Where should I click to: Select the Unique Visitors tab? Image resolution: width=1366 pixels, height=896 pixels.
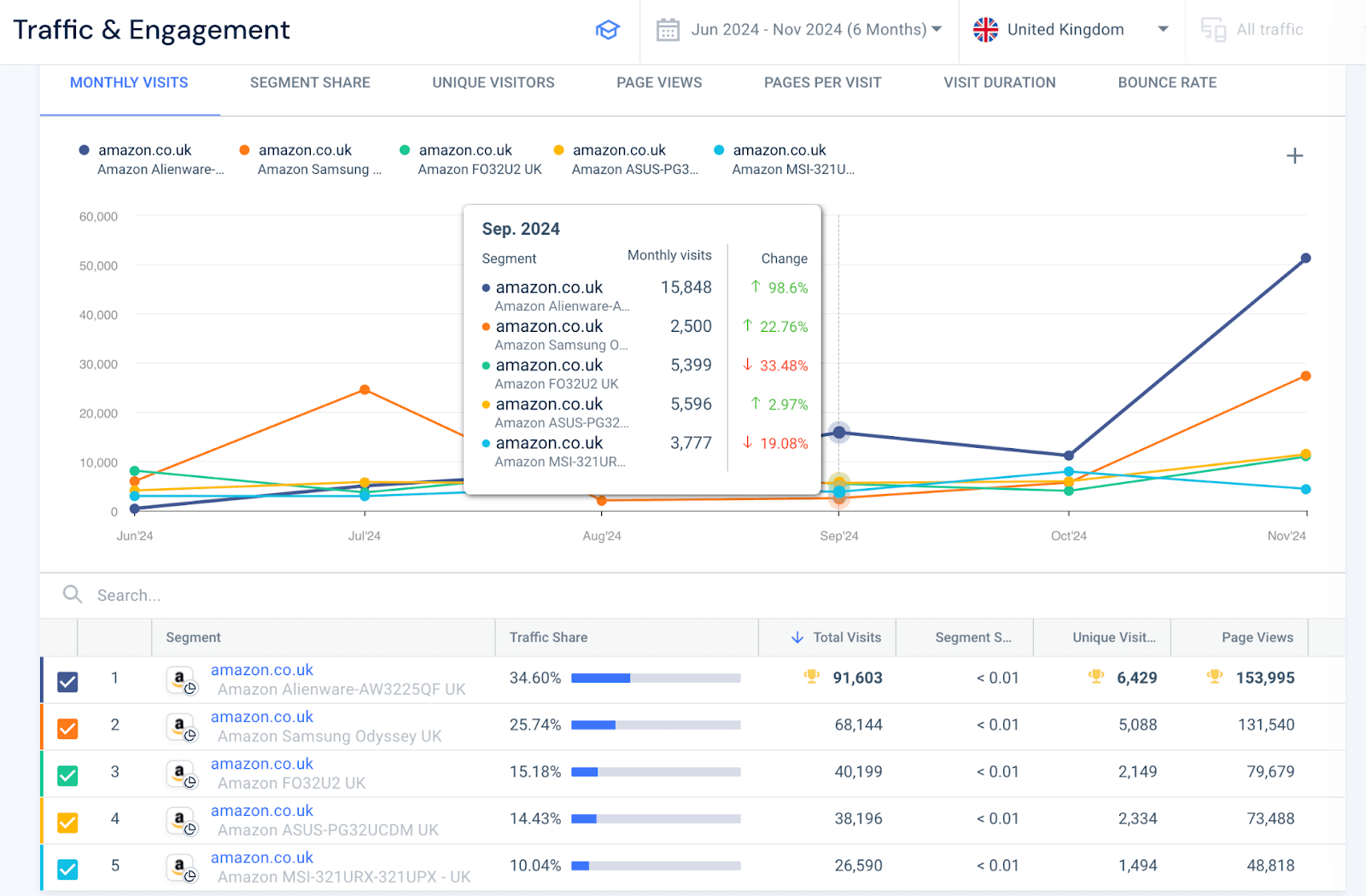[493, 82]
